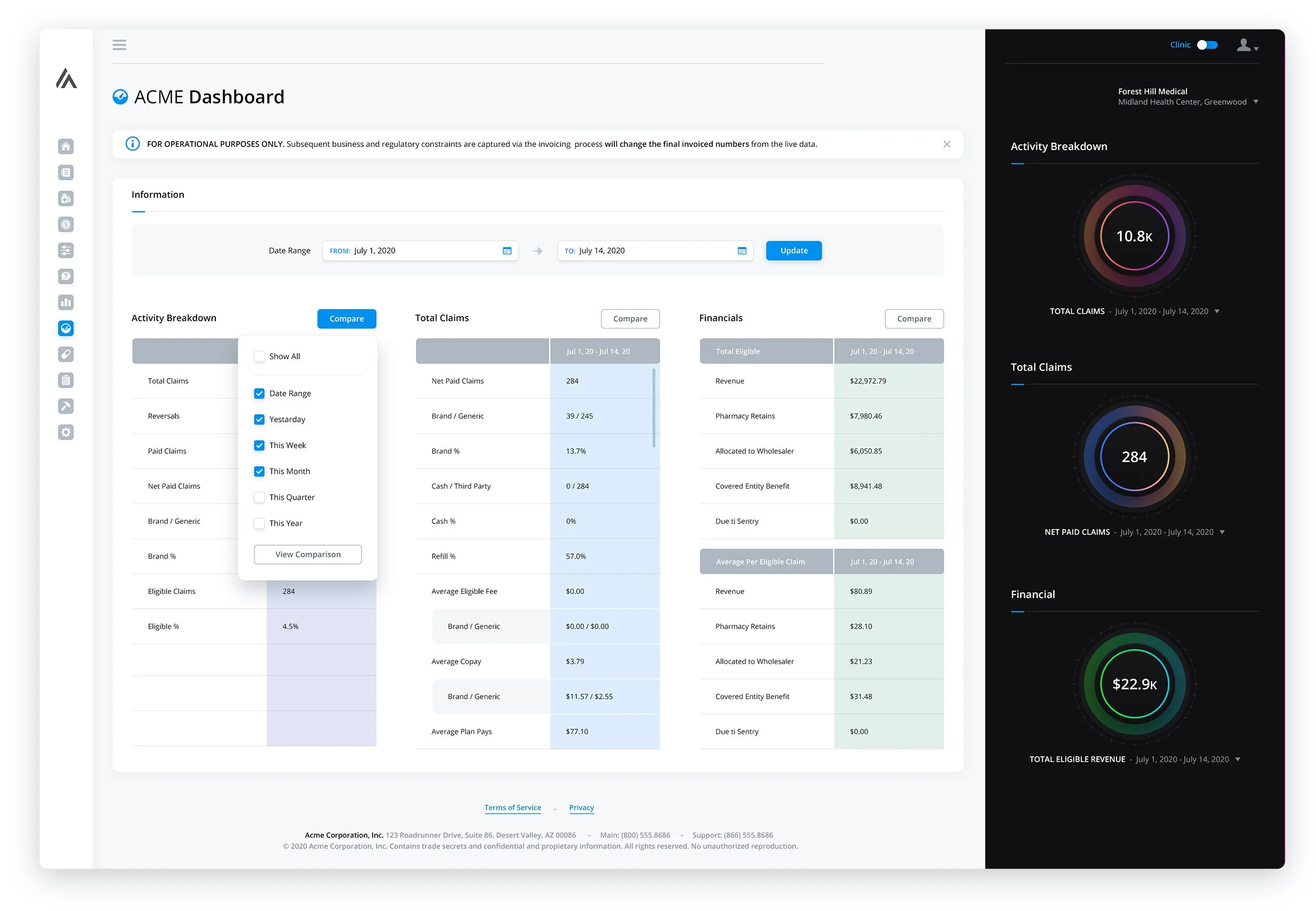Screen dimensions: 1316x911
Task: Click the hamburger menu icon
Action: 119,45
